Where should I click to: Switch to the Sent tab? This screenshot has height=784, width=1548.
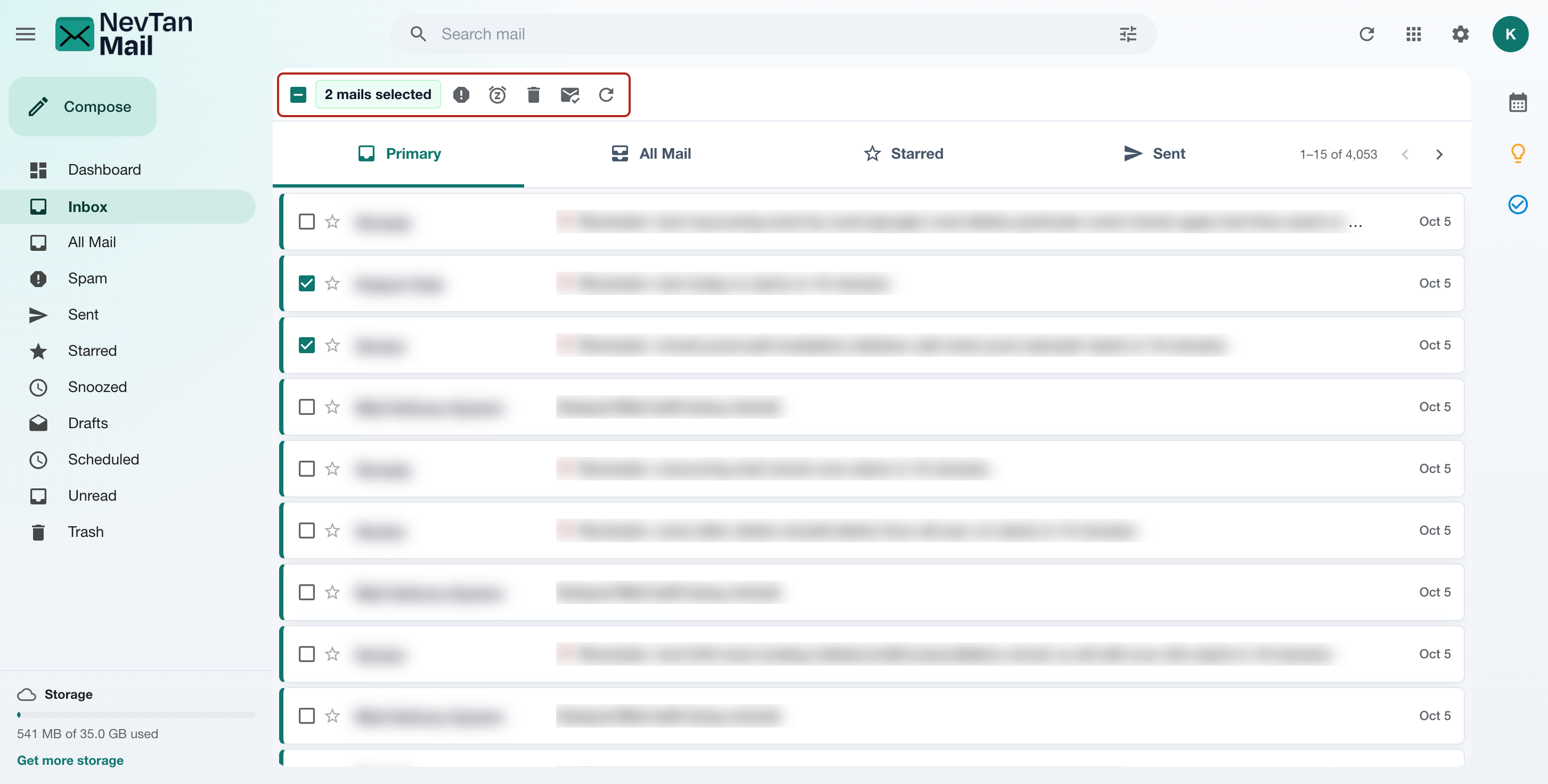(1154, 154)
